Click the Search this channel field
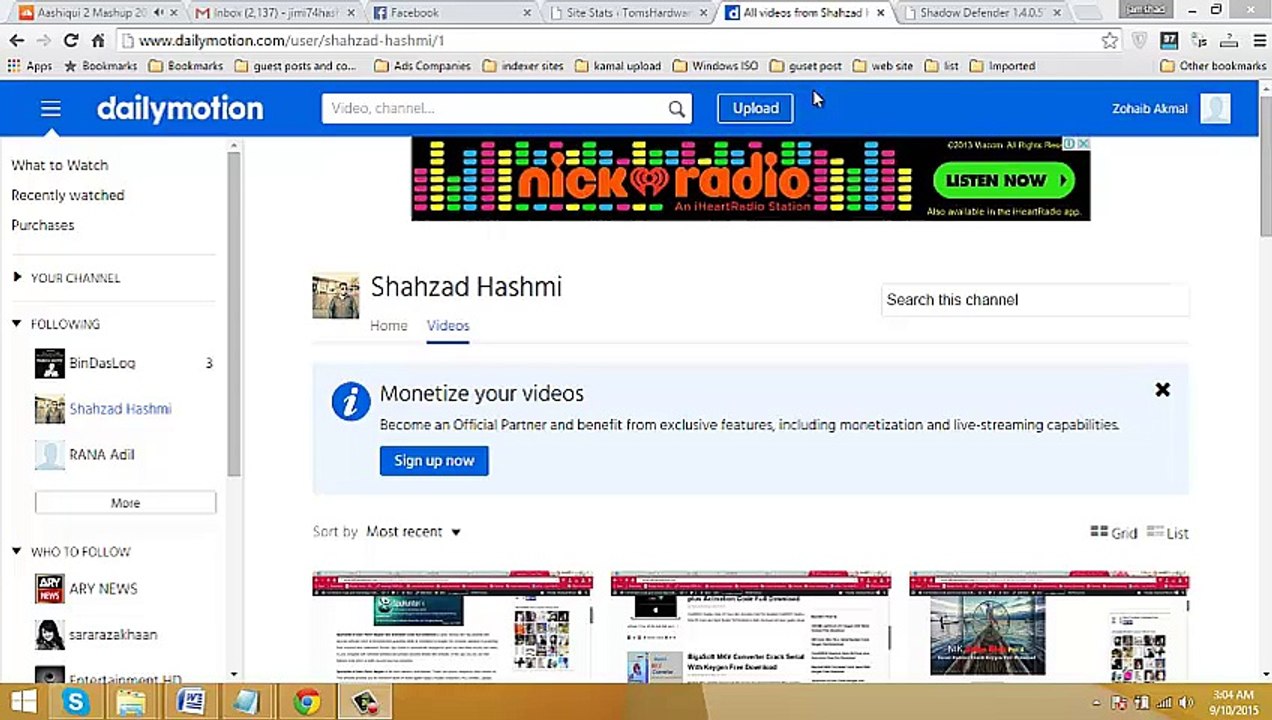This screenshot has height=720, width=1272. tap(1035, 300)
